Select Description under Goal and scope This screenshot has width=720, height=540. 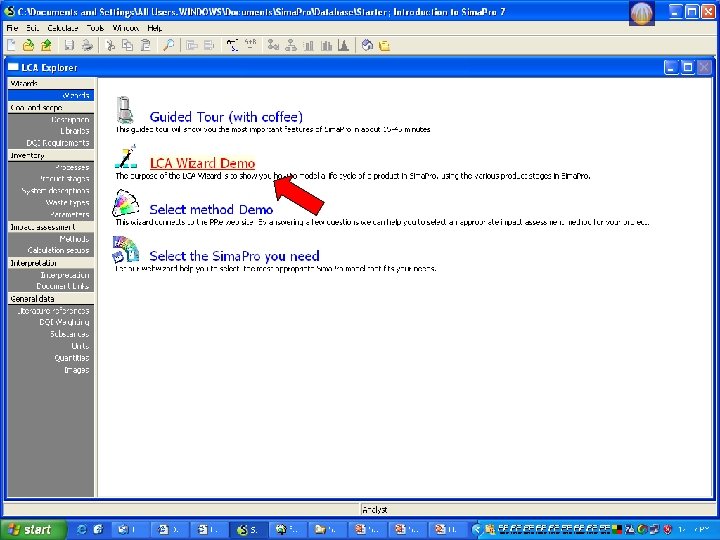pyautogui.click(x=70, y=119)
